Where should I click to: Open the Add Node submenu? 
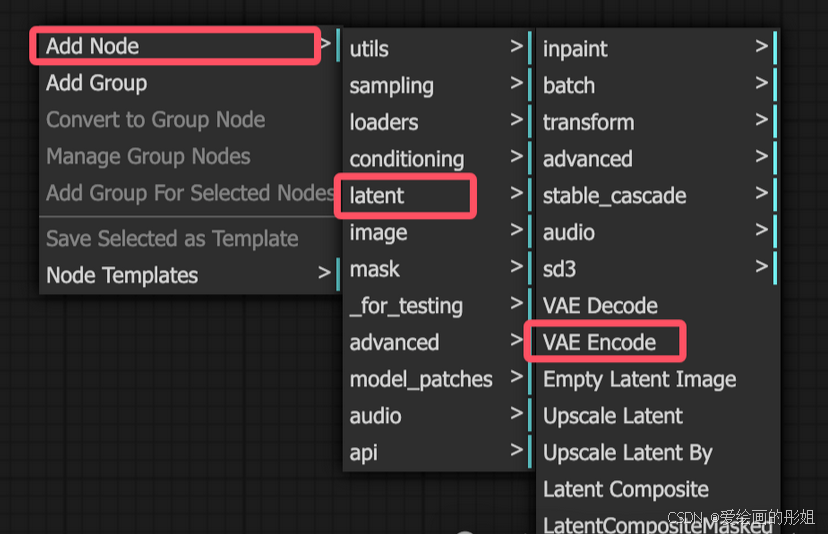[174, 46]
